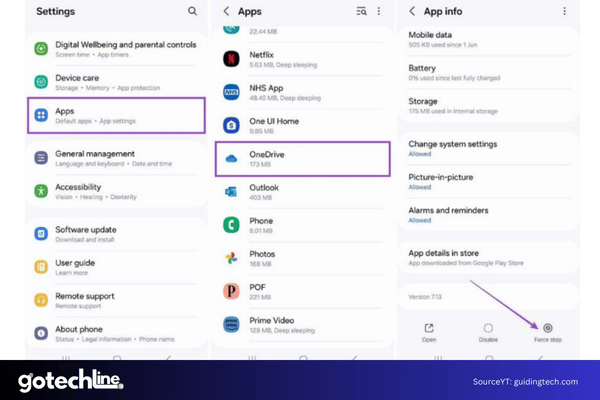Image resolution: width=600 pixels, height=400 pixels.
Task: Tap the One UI Home icon
Action: [231, 125]
